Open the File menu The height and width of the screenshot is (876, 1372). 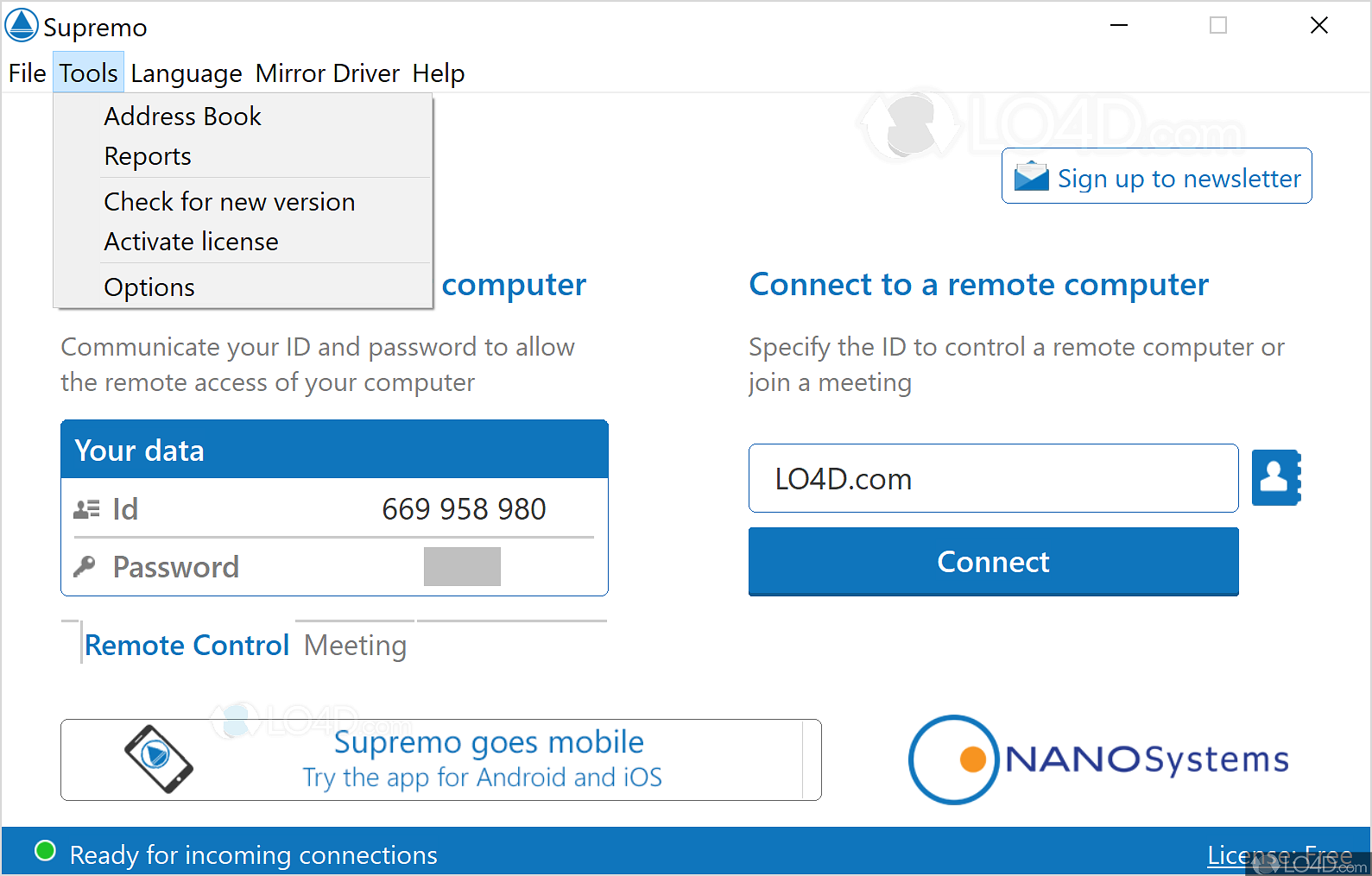pyautogui.click(x=27, y=73)
